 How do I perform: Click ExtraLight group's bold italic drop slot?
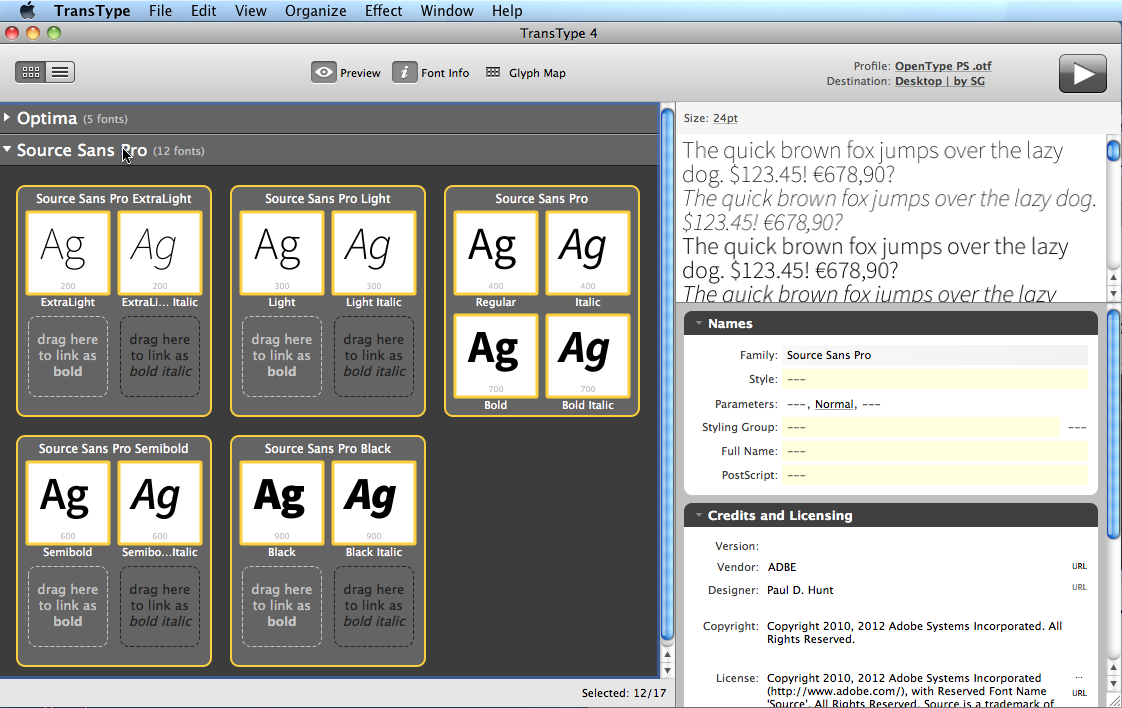[x=160, y=356]
